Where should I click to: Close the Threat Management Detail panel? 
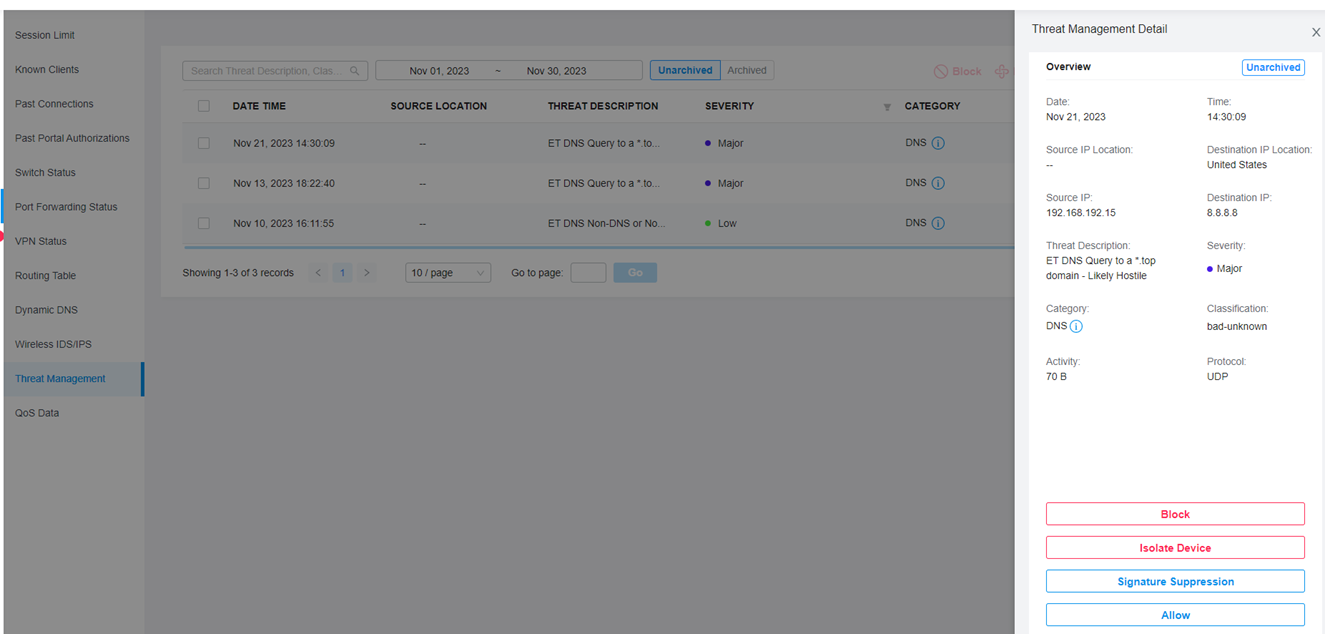pos(1315,32)
